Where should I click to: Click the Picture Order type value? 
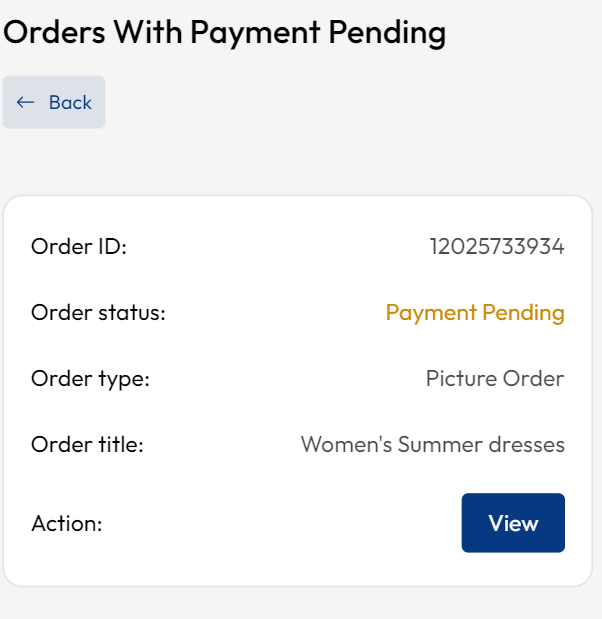click(x=494, y=379)
